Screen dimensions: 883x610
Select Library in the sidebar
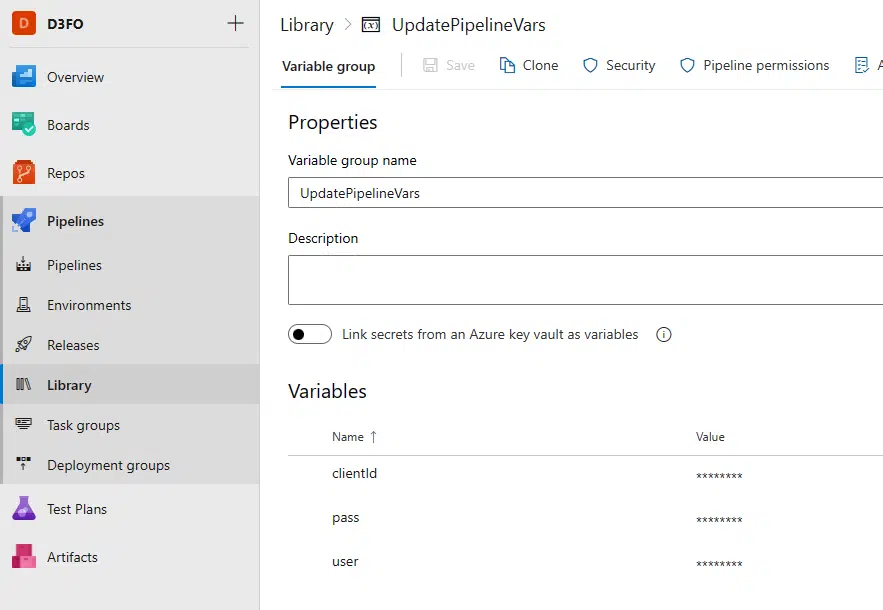pyautogui.click(x=69, y=385)
